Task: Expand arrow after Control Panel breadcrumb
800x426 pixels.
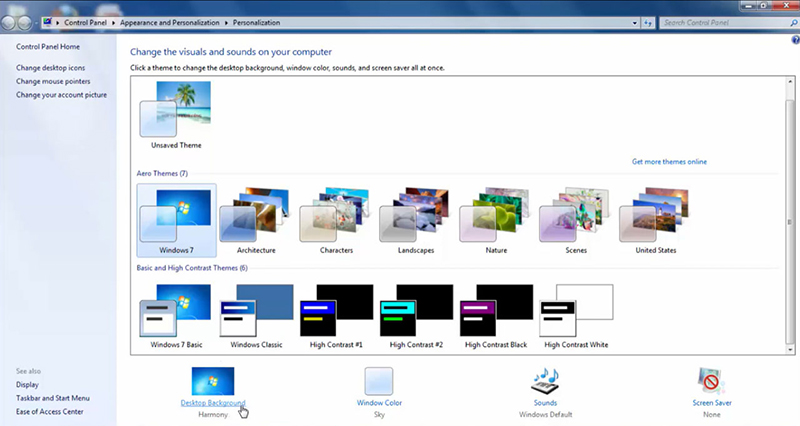Action: [x=113, y=22]
